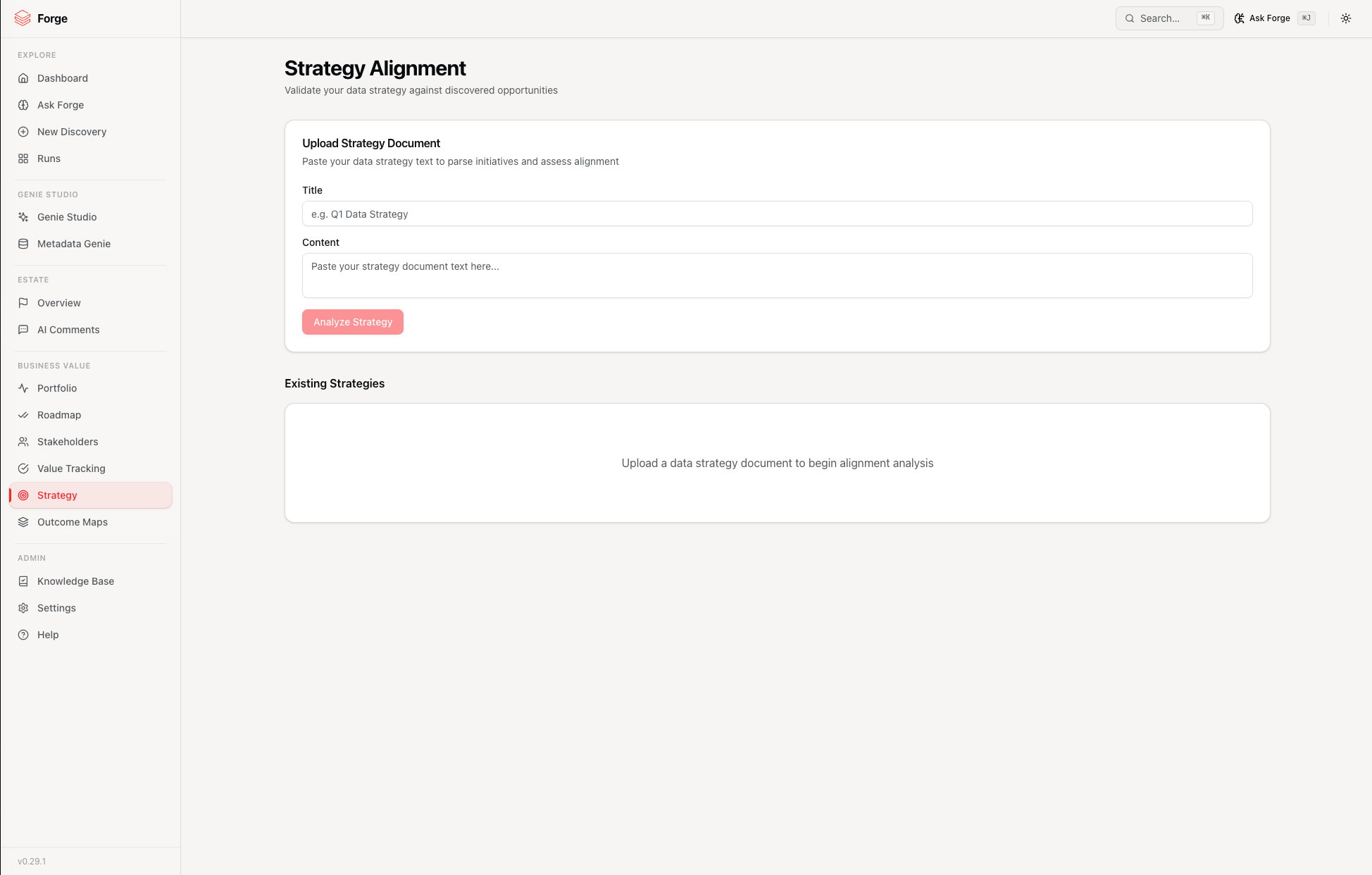This screenshot has height=875, width=1372.
Task: Navigate to the Roadmap page
Action: (x=91, y=415)
